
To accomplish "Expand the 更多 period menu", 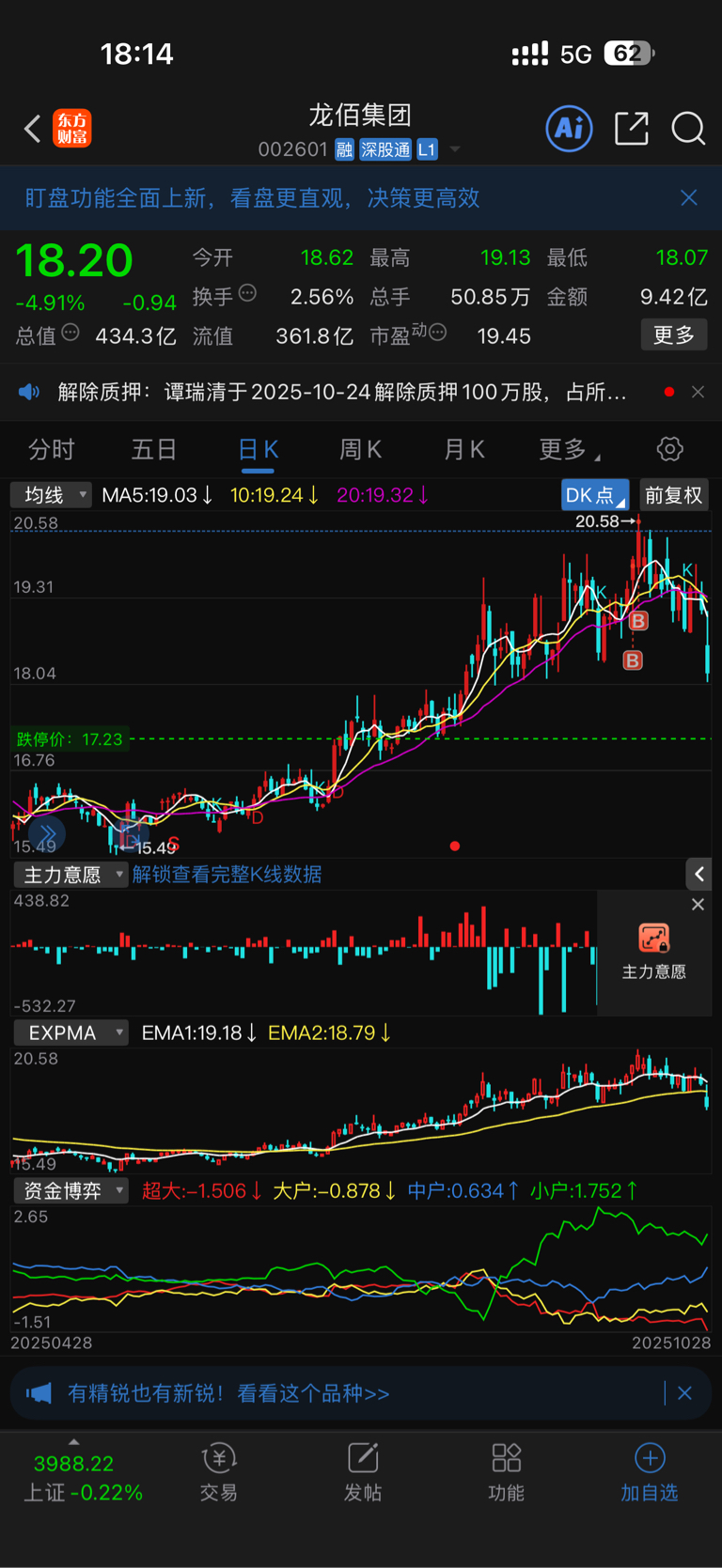I will [569, 450].
